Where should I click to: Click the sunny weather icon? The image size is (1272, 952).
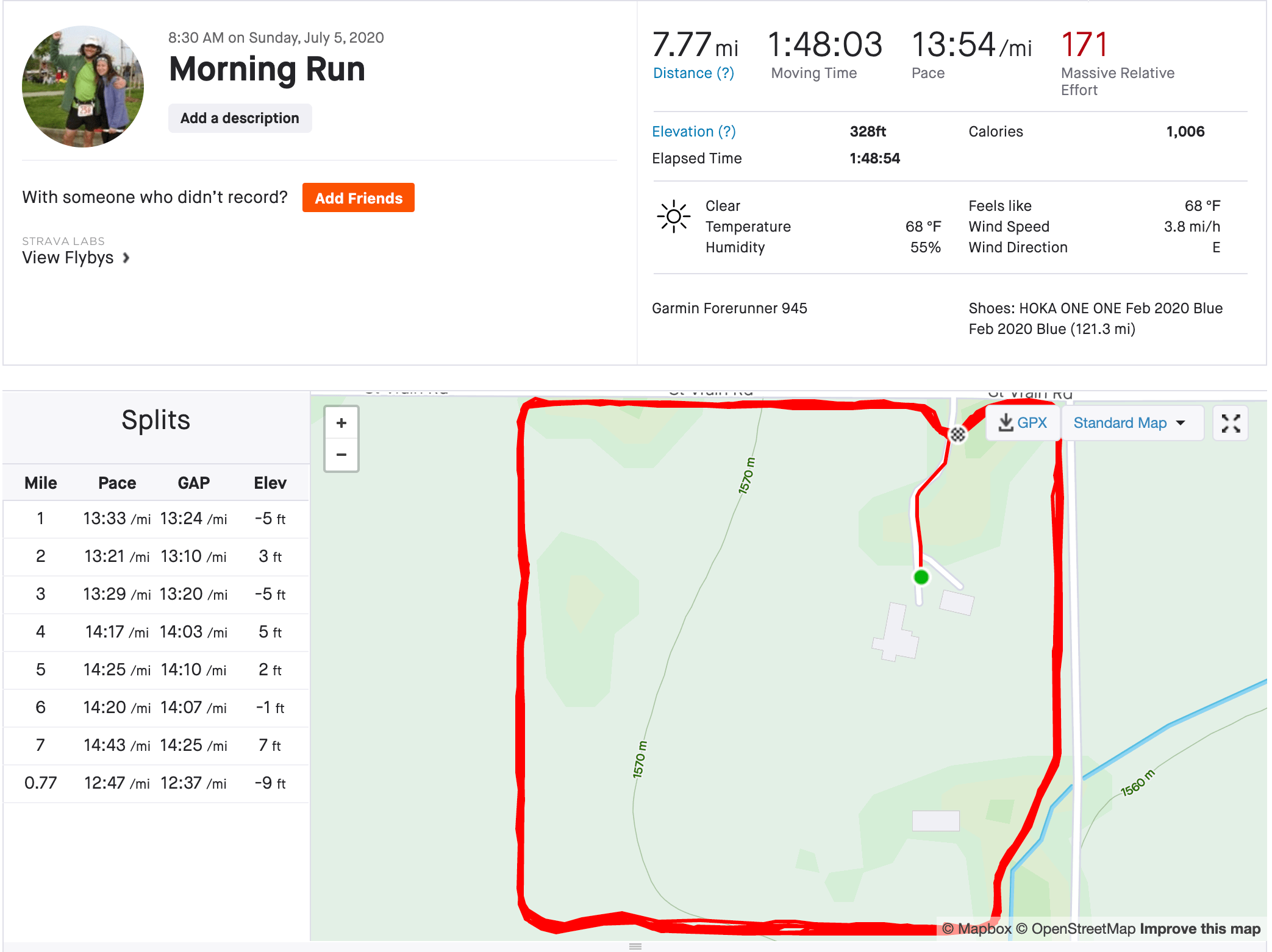pos(673,216)
